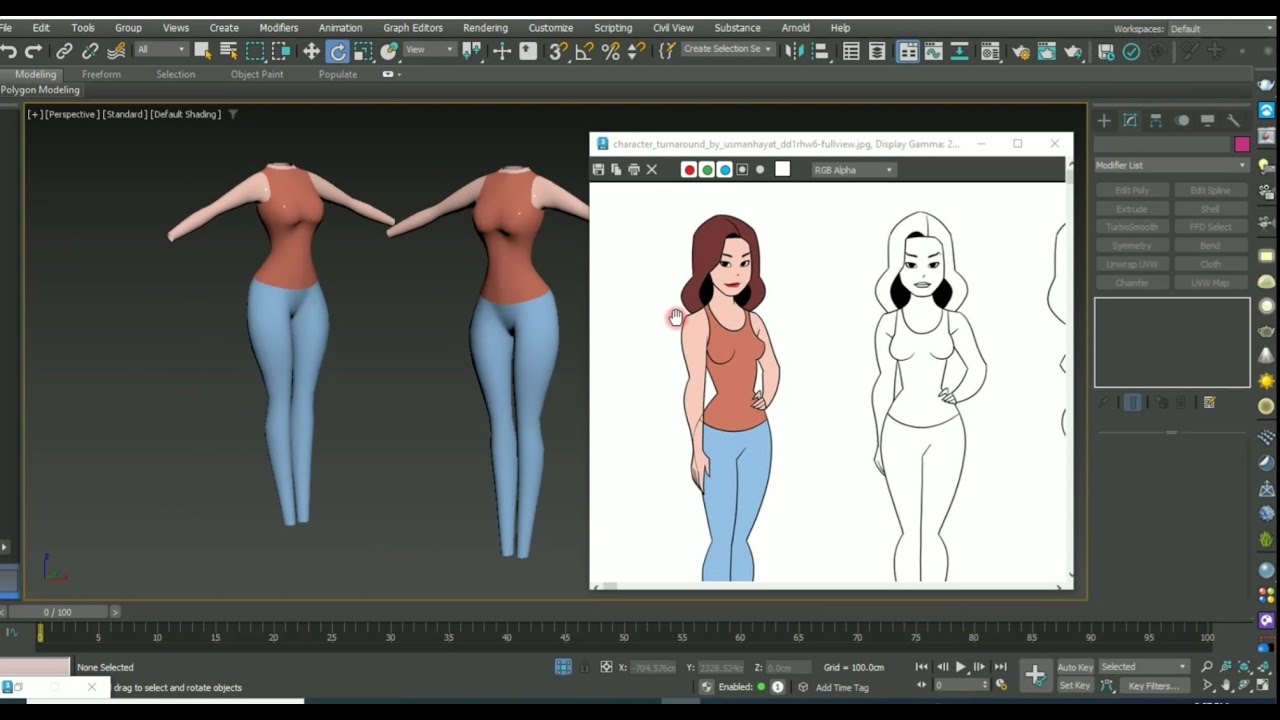The width and height of the screenshot is (1280, 720).
Task: Open RGB Alpha channel dropdown in image window
Action: tap(853, 170)
